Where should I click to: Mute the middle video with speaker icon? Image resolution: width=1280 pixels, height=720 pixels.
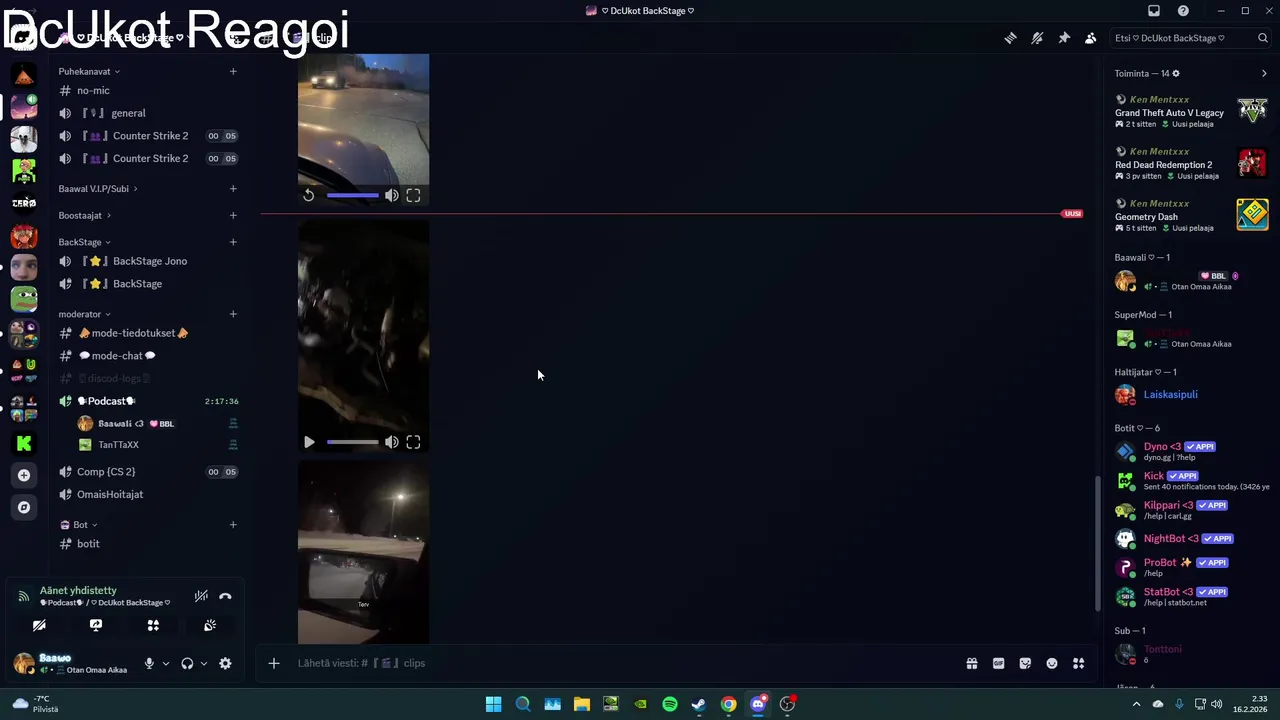391,442
